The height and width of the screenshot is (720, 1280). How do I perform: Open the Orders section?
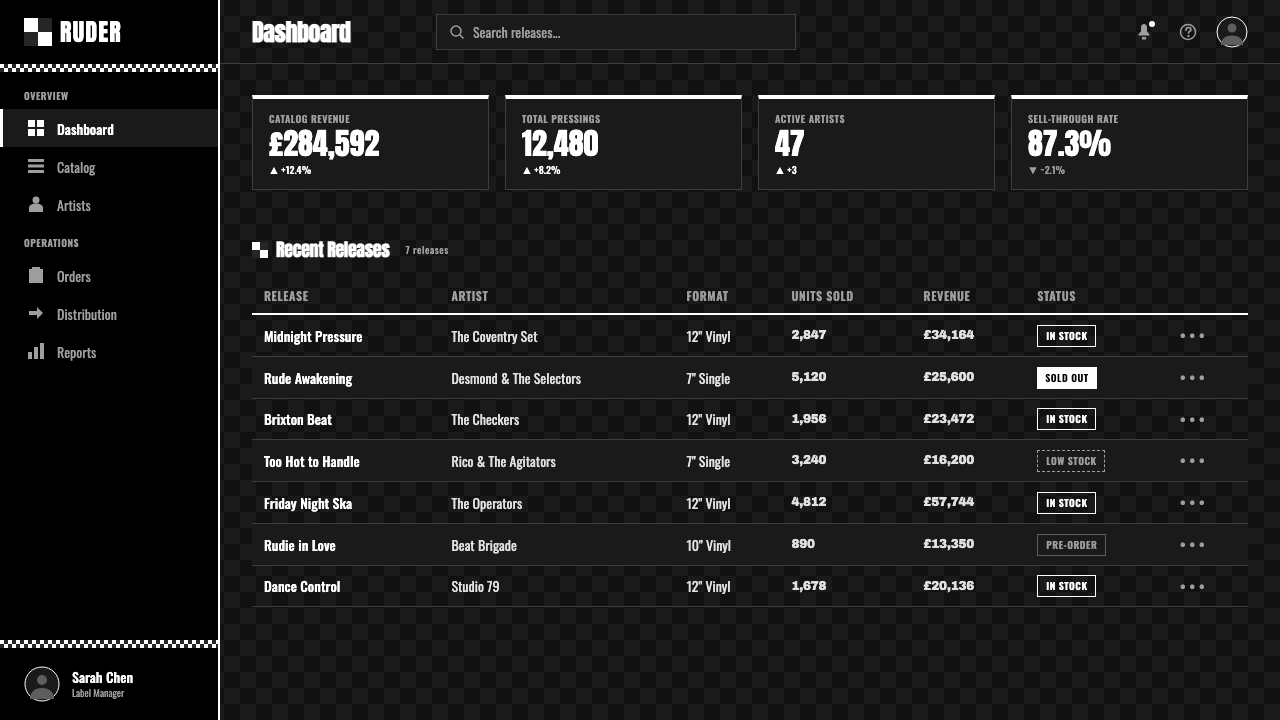[x=109, y=276]
